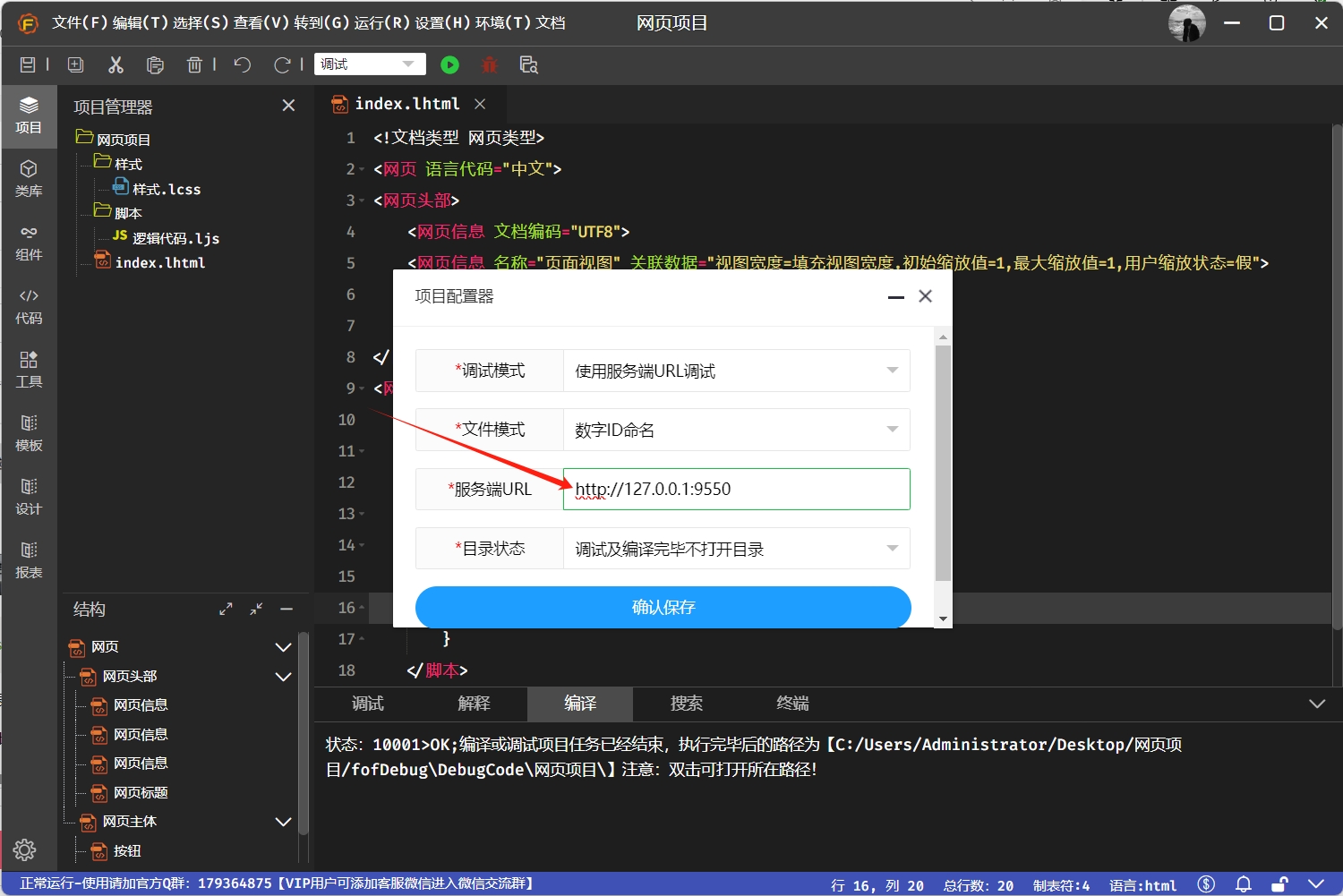Open the 运行(R) menu
Viewport: 1343px width, 896px height.
381,22
